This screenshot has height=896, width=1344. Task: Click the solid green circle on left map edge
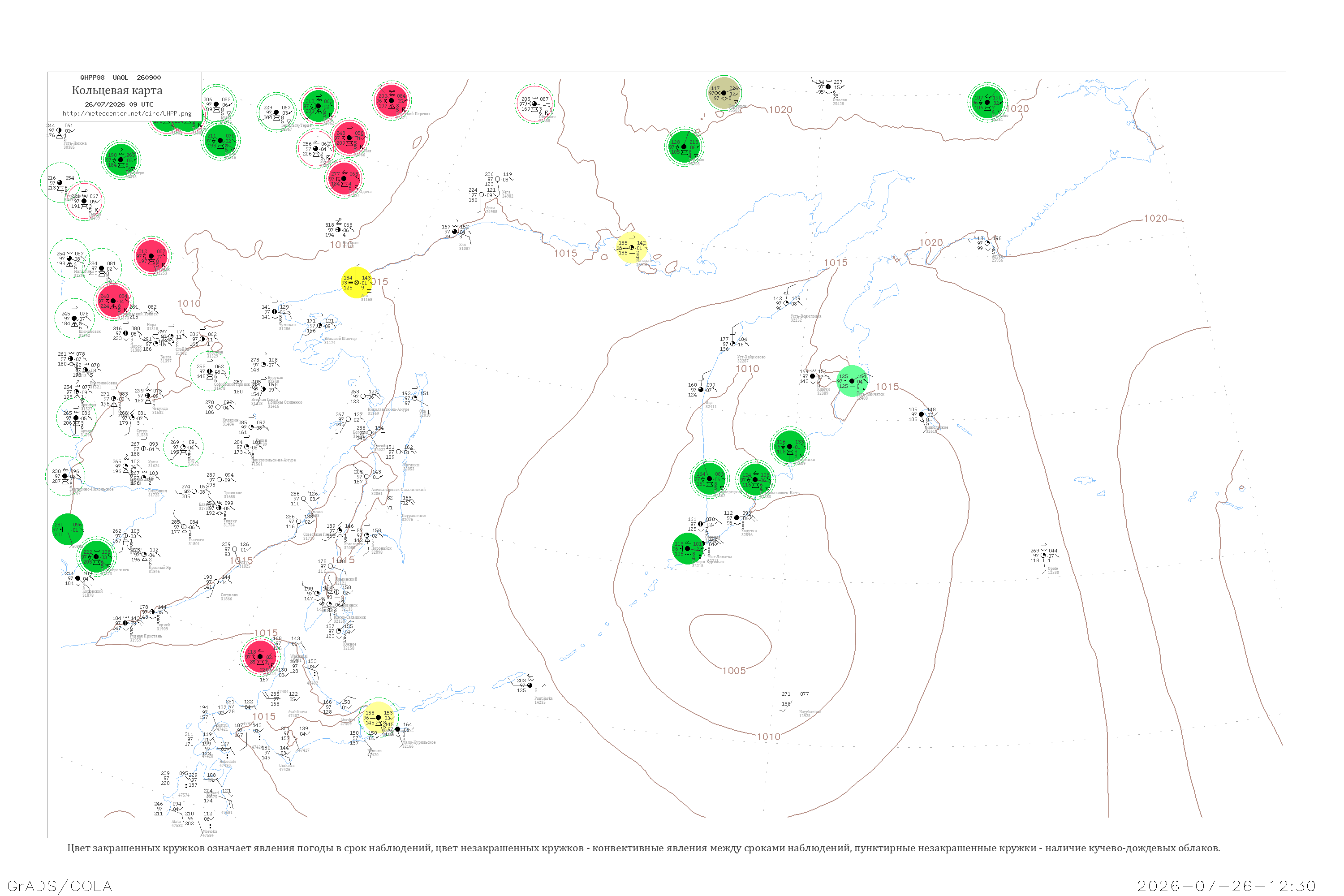(x=68, y=529)
